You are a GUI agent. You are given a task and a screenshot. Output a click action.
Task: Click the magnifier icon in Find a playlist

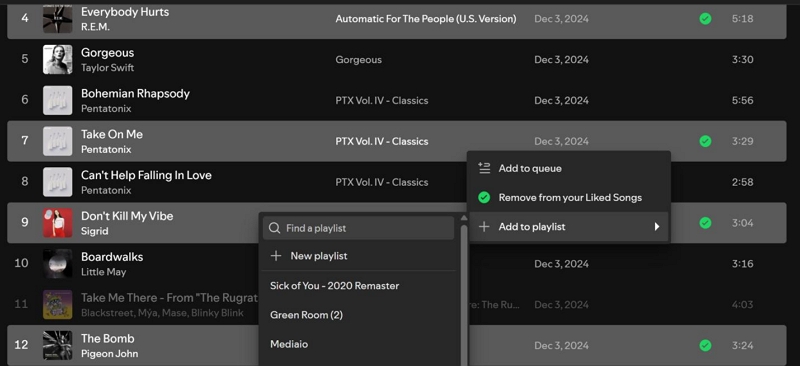tap(274, 228)
